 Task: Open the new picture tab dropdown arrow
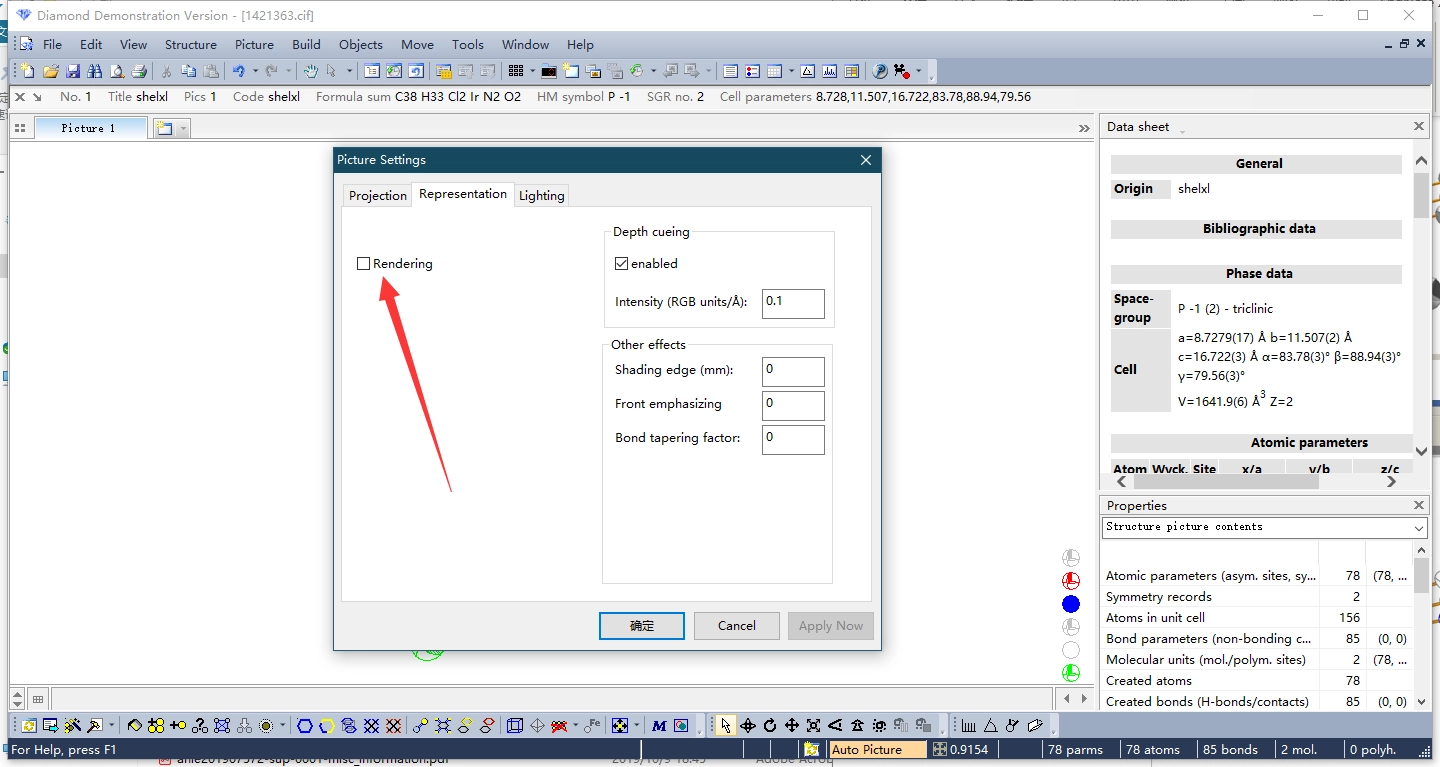pos(182,128)
